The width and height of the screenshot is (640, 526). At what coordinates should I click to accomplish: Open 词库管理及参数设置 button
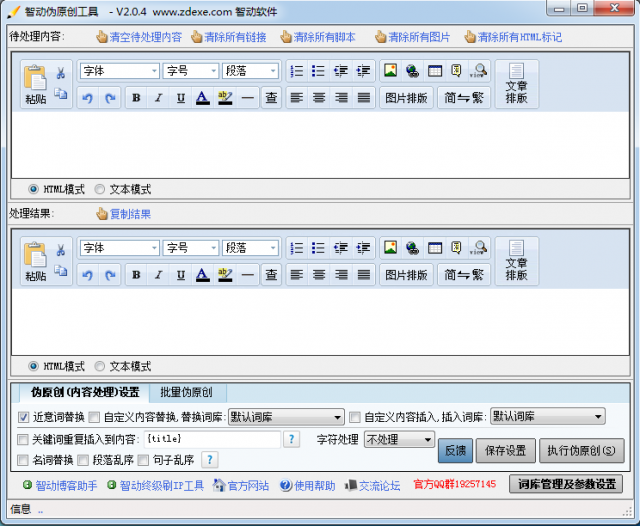(567, 484)
